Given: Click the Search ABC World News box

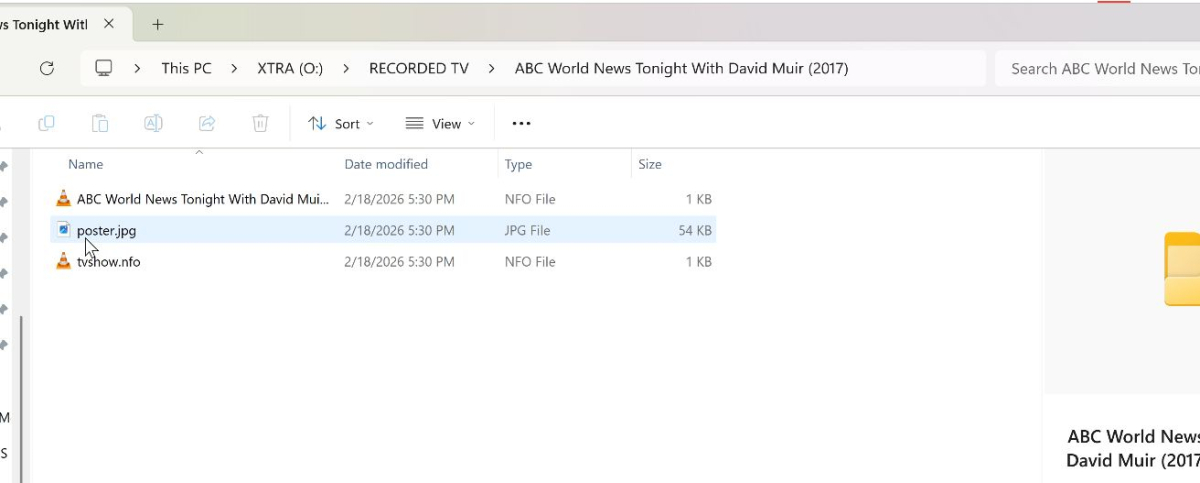Looking at the screenshot, I should pyautogui.click(x=1100, y=68).
